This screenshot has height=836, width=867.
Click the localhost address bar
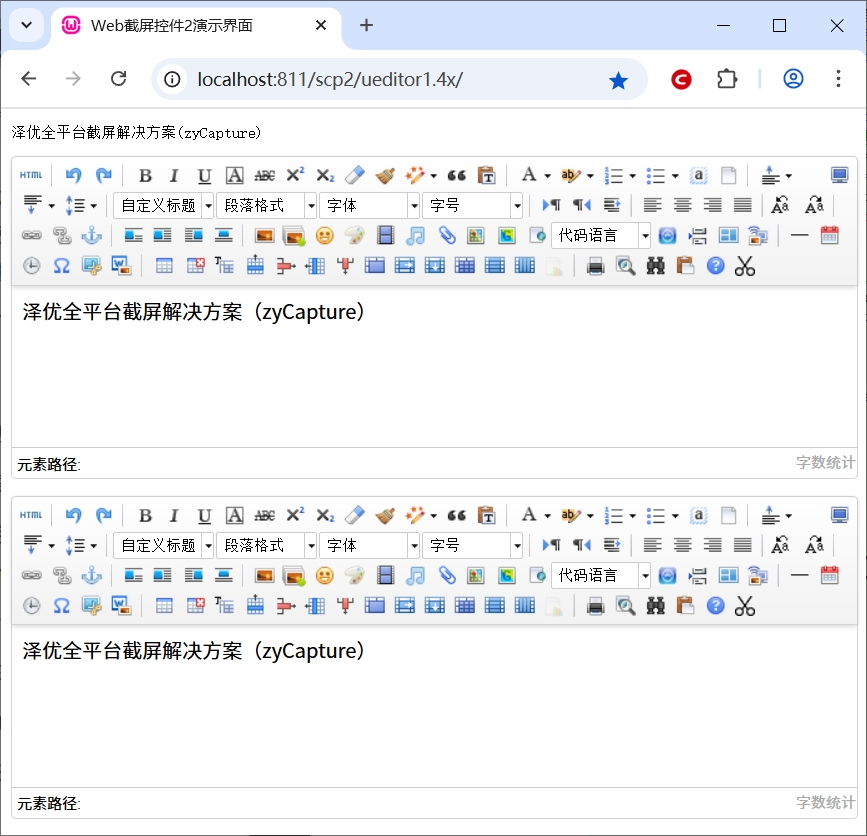coord(398,80)
